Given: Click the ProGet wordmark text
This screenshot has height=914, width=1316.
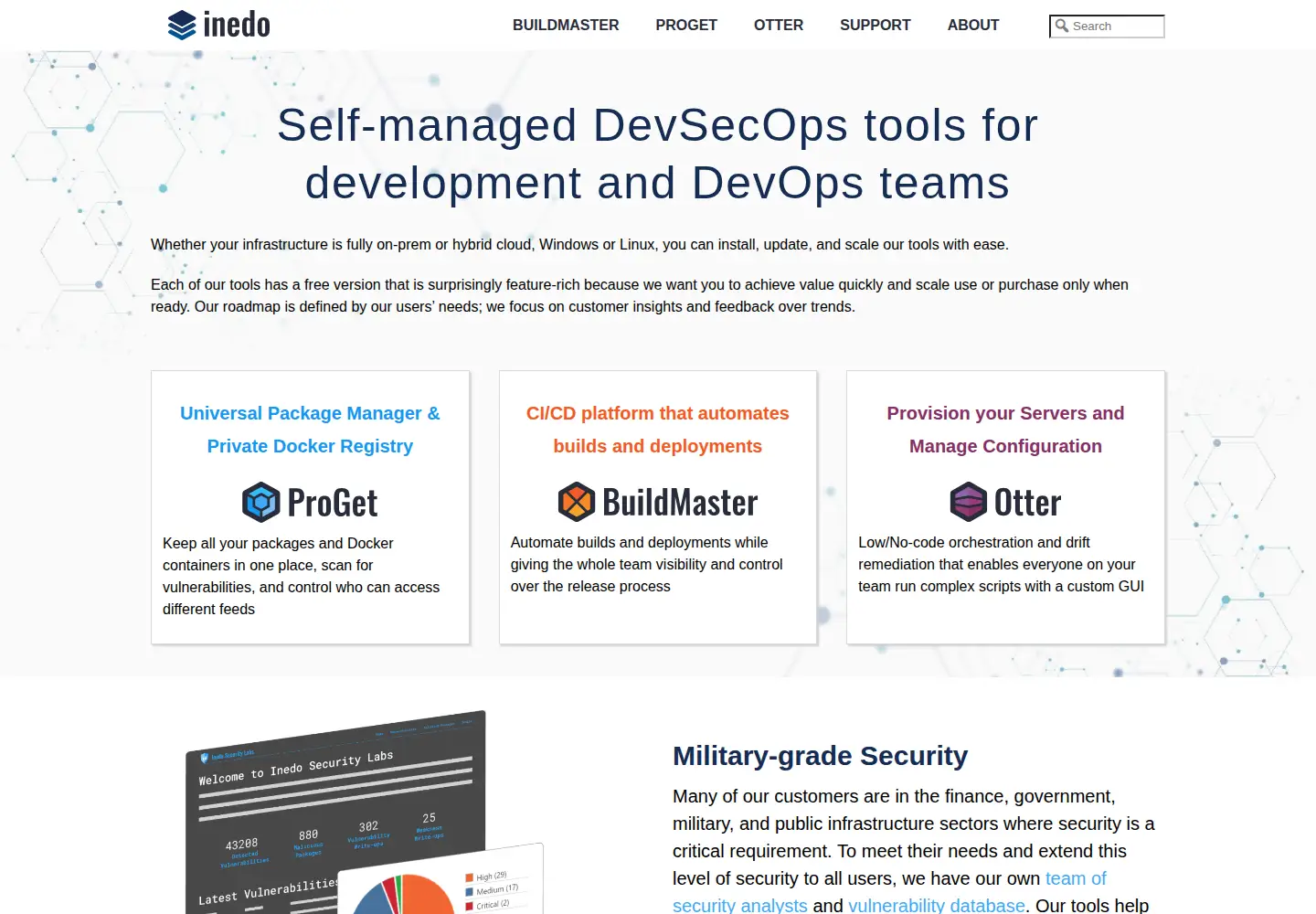Looking at the screenshot, I should (333, 503).
